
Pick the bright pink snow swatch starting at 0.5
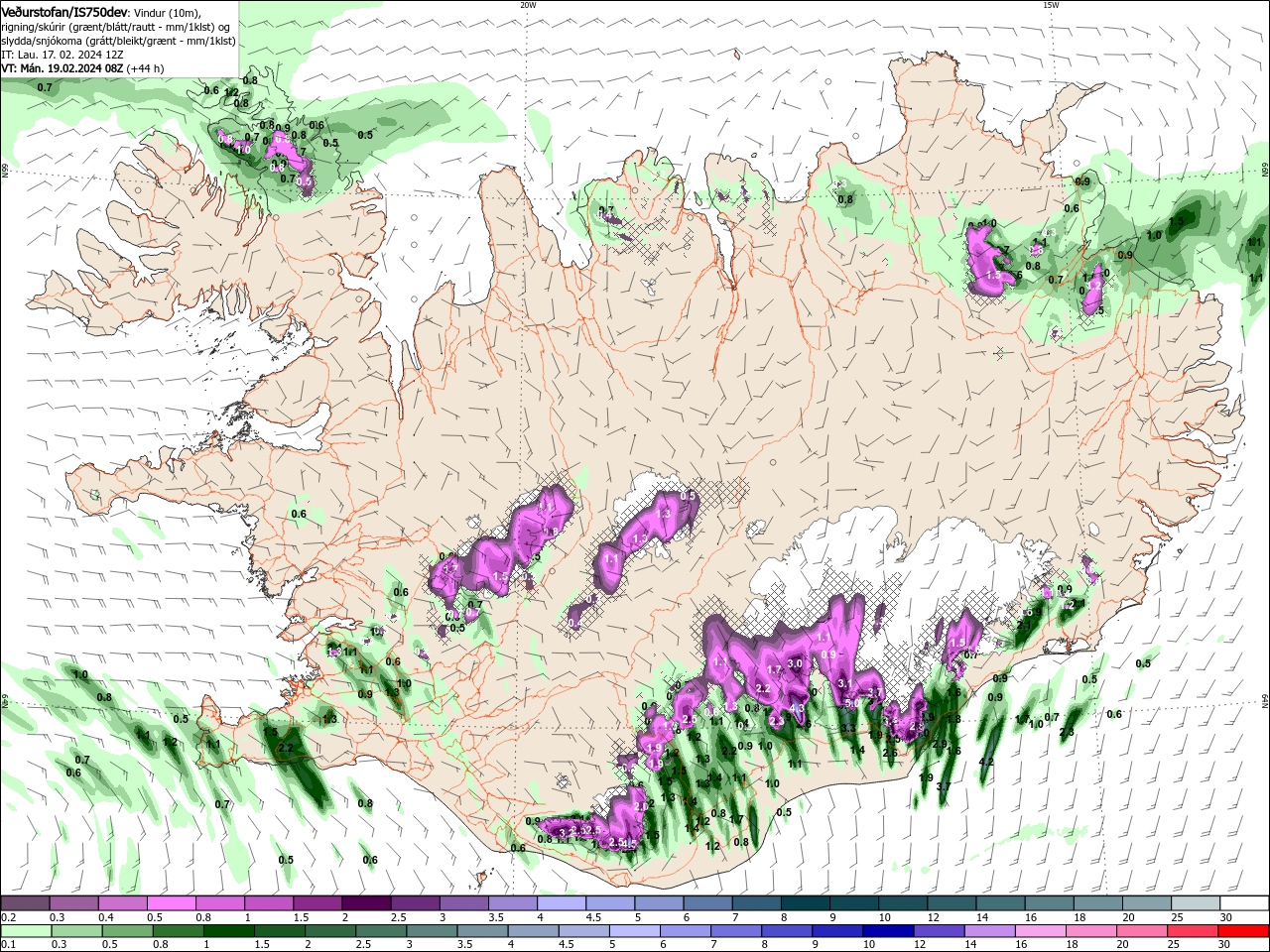[171, 903]
